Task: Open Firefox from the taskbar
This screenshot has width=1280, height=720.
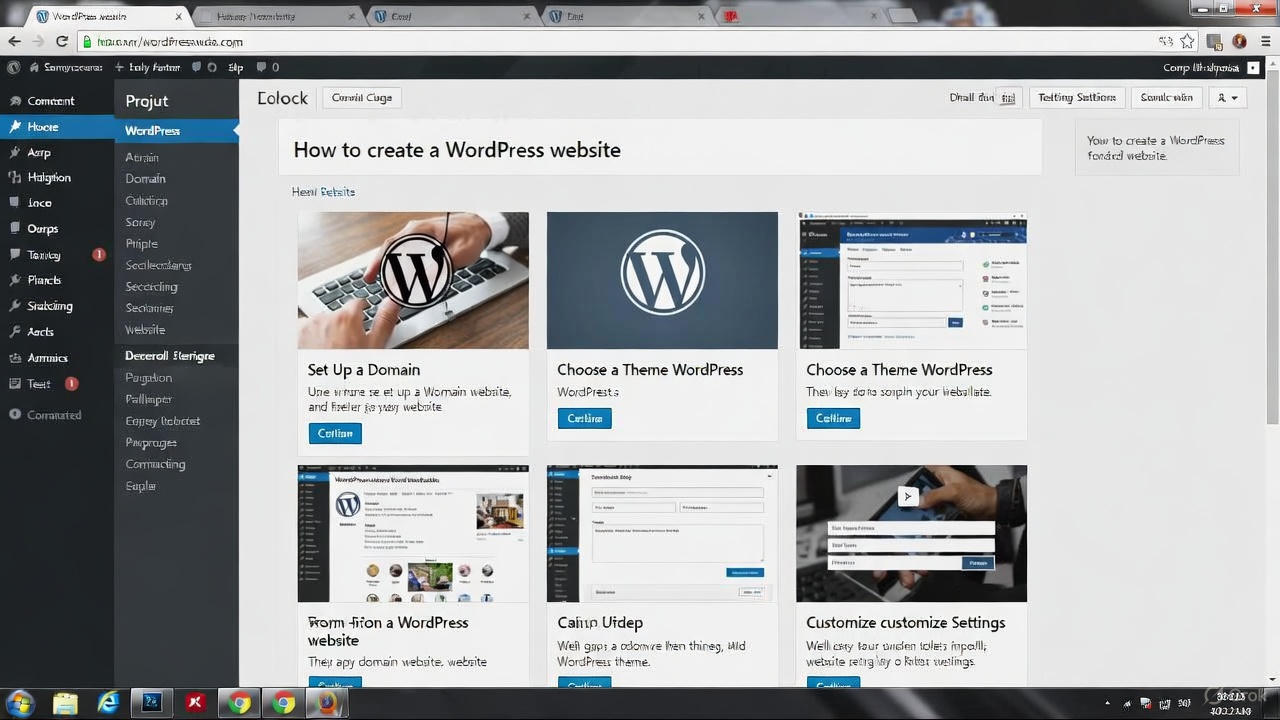Action: (327, 703)
